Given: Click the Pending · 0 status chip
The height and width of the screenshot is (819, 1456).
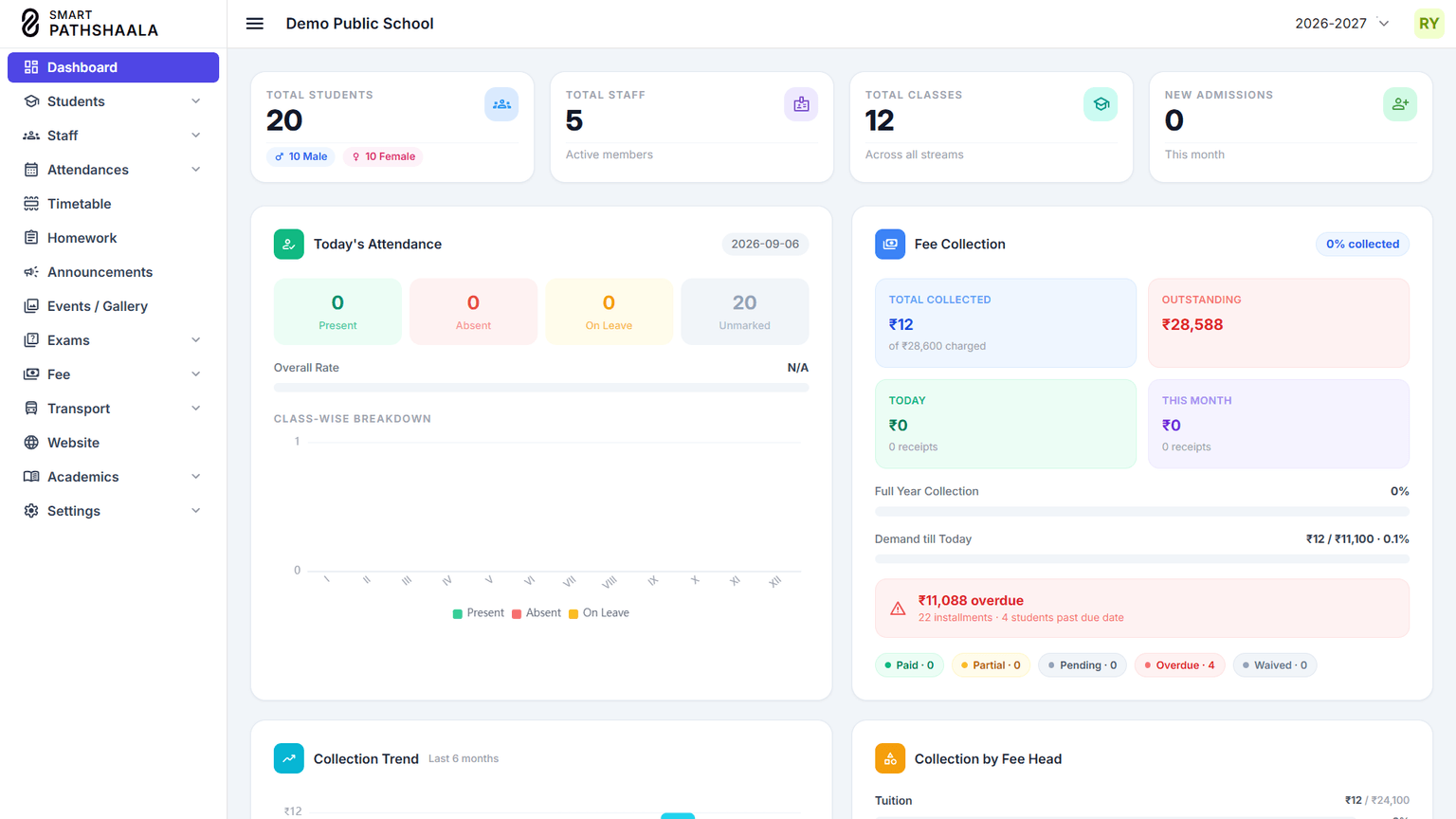Looking at the screenshot, I should [x=1082, y=665].
